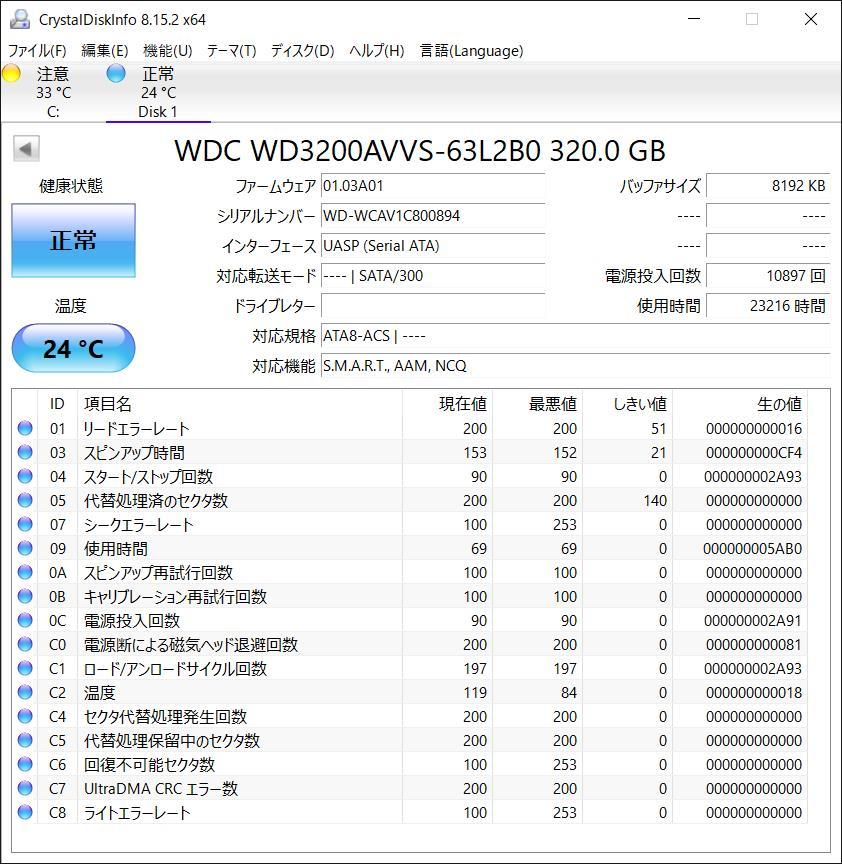Click the power on count value 10897 回
842x864 pixels.
(768, 276)
